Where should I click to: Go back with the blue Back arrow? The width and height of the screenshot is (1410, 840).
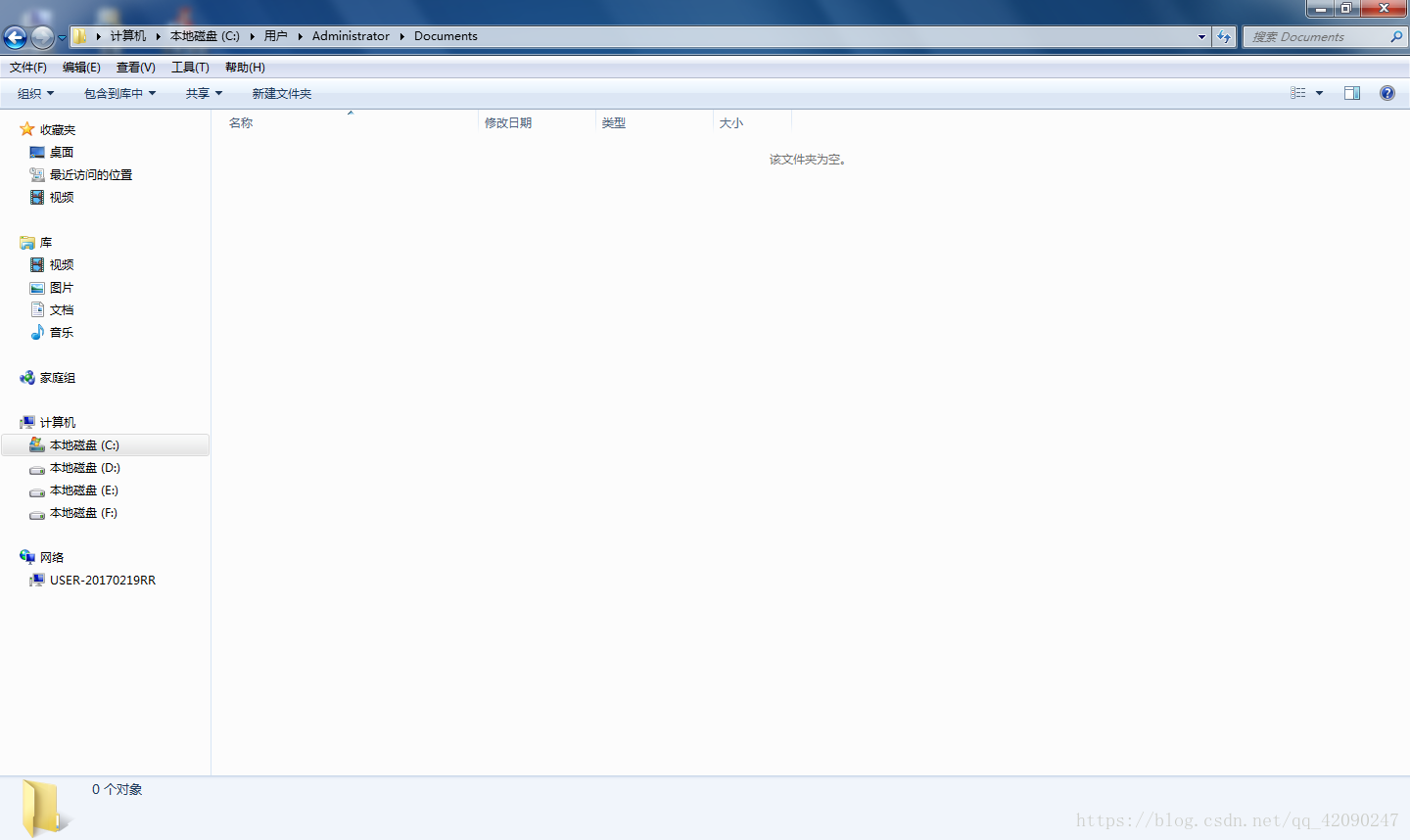point(15,37)
